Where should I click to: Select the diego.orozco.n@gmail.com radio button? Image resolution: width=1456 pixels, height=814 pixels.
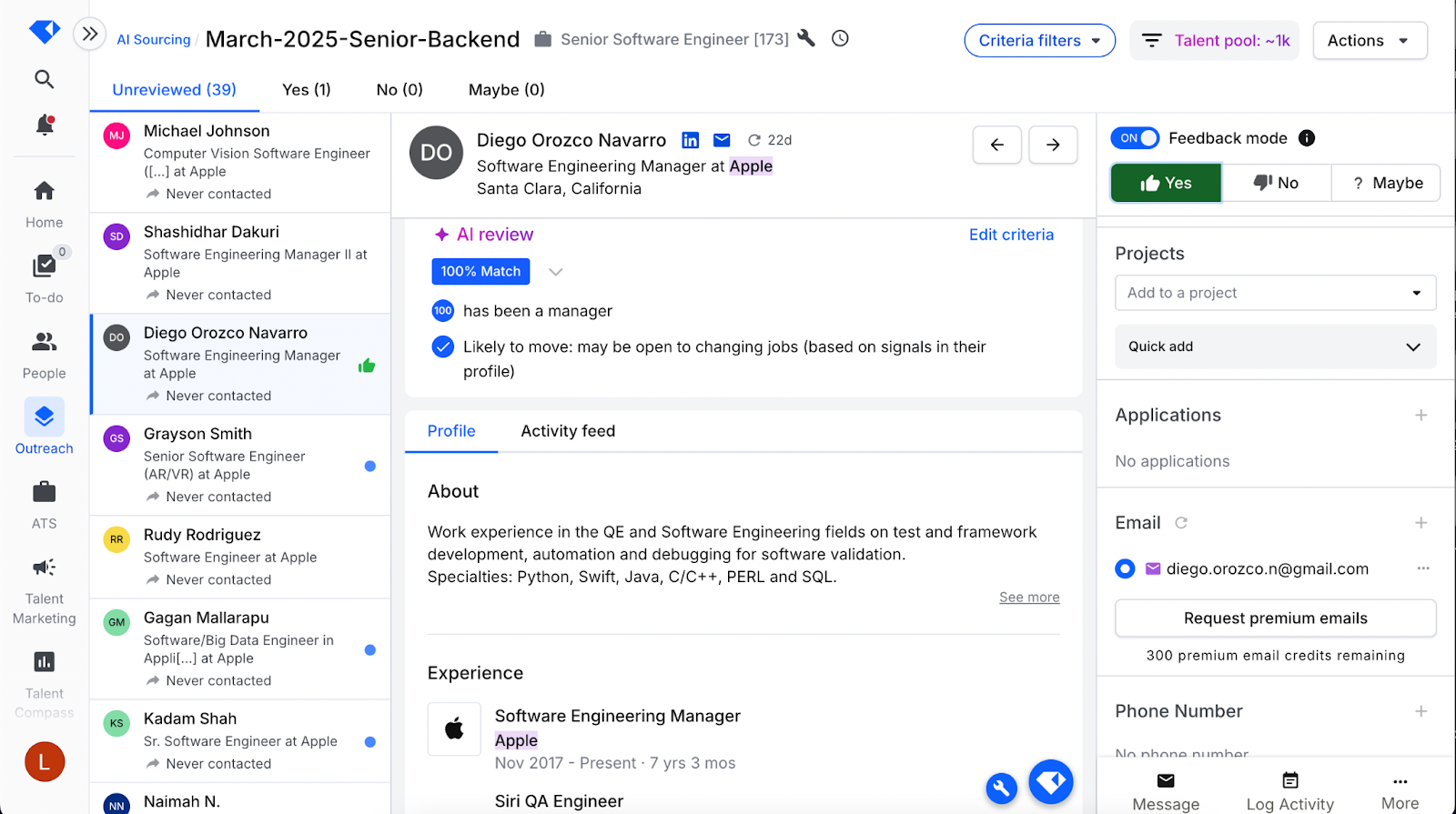[1125, 568]
